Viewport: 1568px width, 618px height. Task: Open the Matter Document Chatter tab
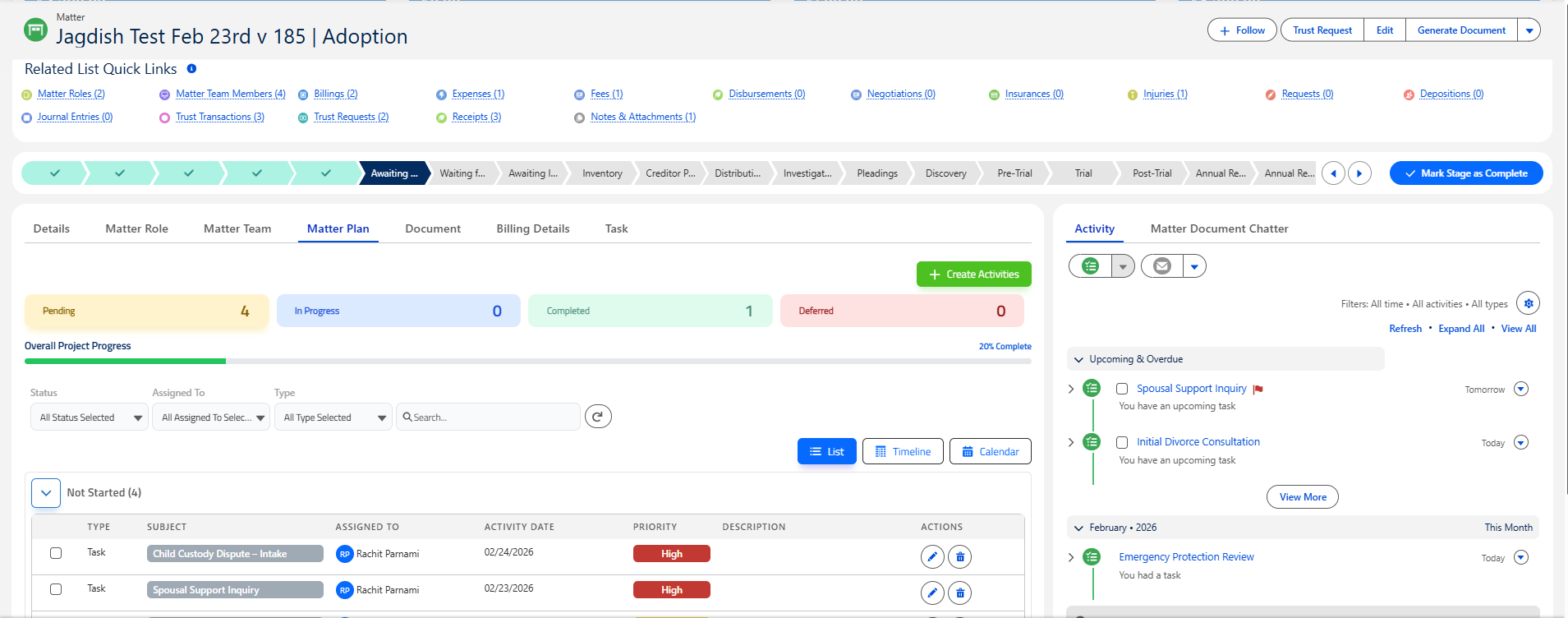pyautogui.click(x=1219, y=228)
